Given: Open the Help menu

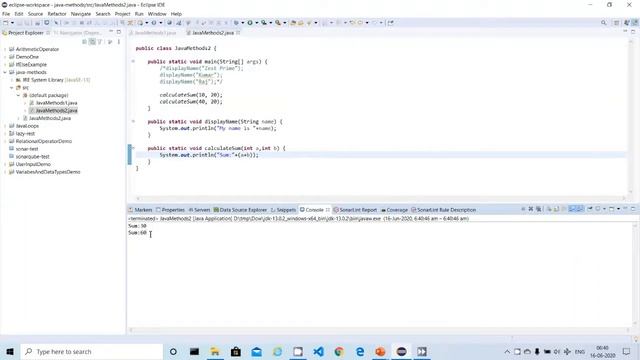Looking at the screenshot, I should pyautogui.click(x=176, y=14).
